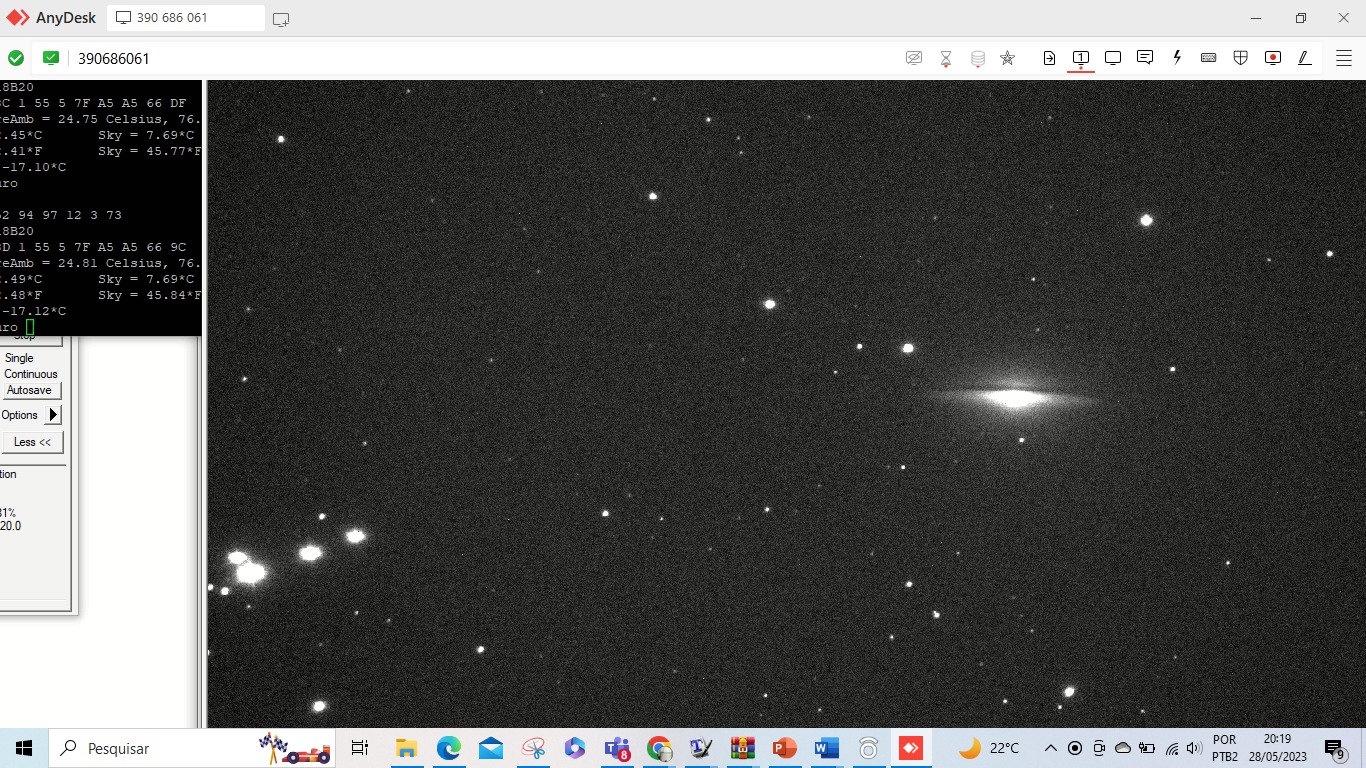This screenshot has width=1366, height=768.
Task: Open PowerPoint on the taskbar
Action: click(784, 748)
